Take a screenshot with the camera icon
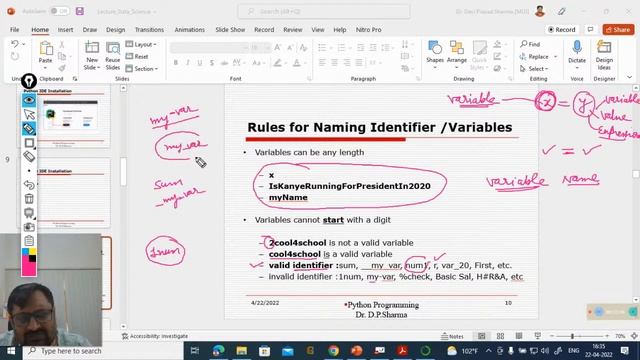 tap(29, 227)
